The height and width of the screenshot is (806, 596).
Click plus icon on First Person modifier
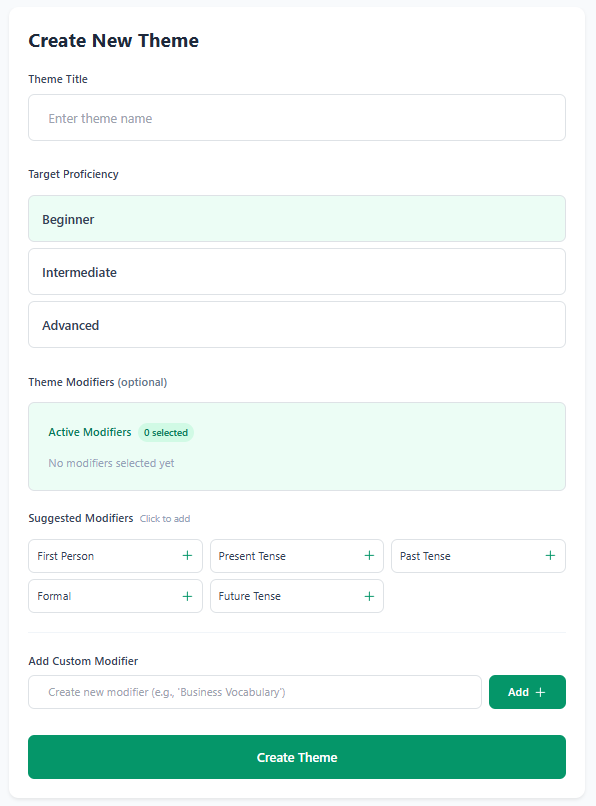187,556
